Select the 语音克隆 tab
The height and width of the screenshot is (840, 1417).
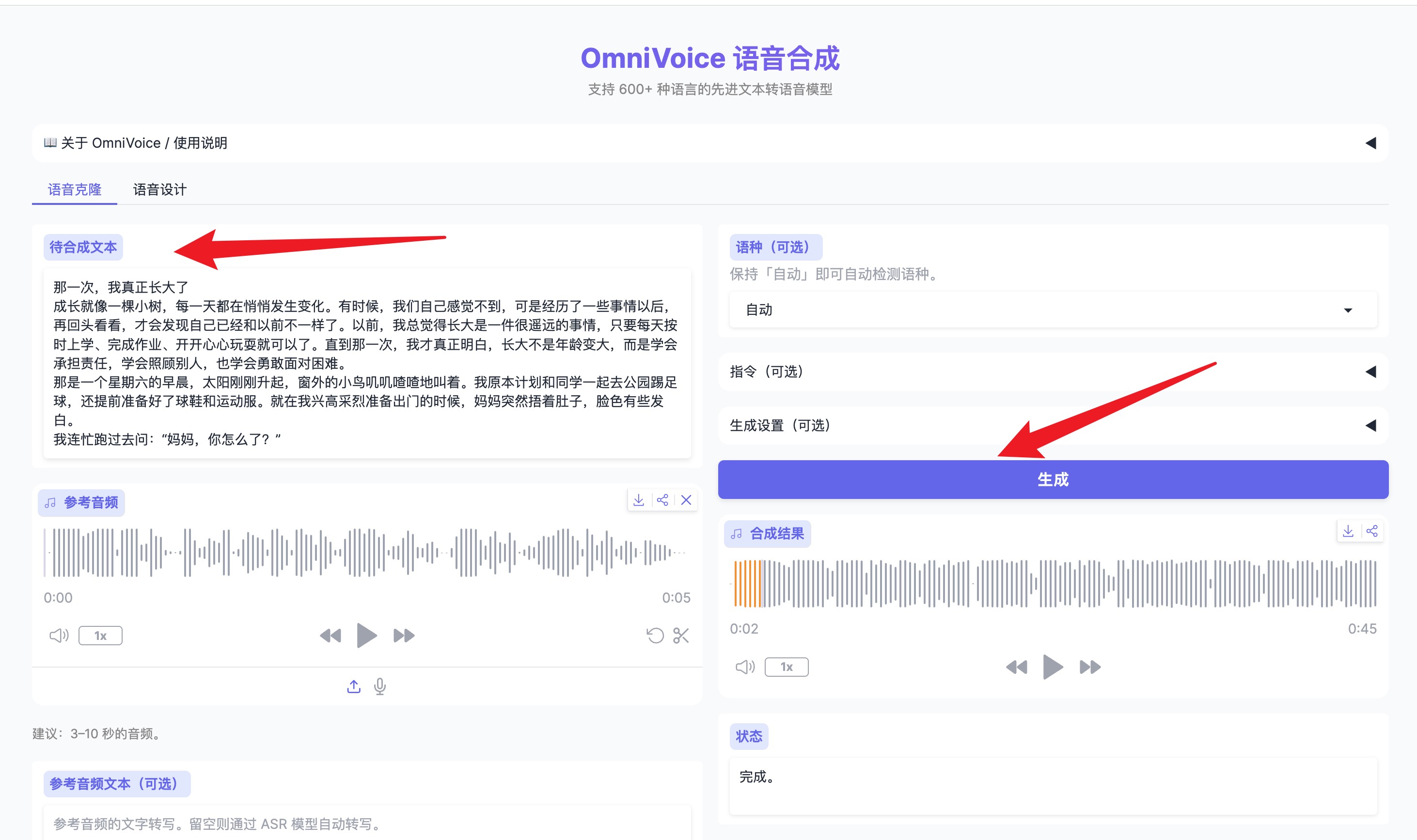(x=75, y=189)
